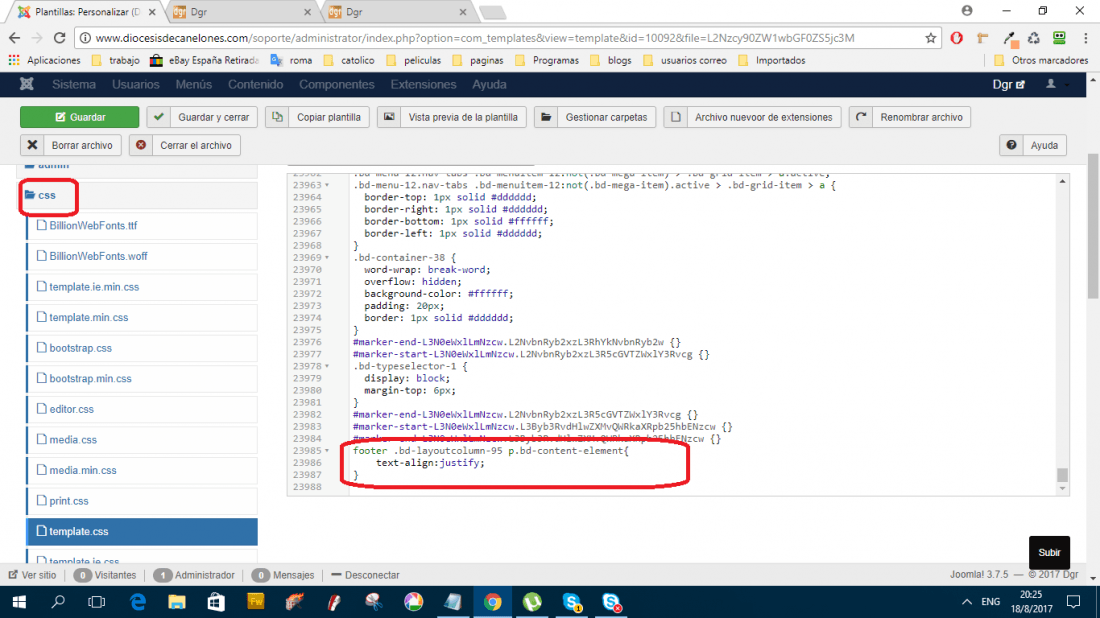Click the Subir back-to-top button

pos(1049,552)
